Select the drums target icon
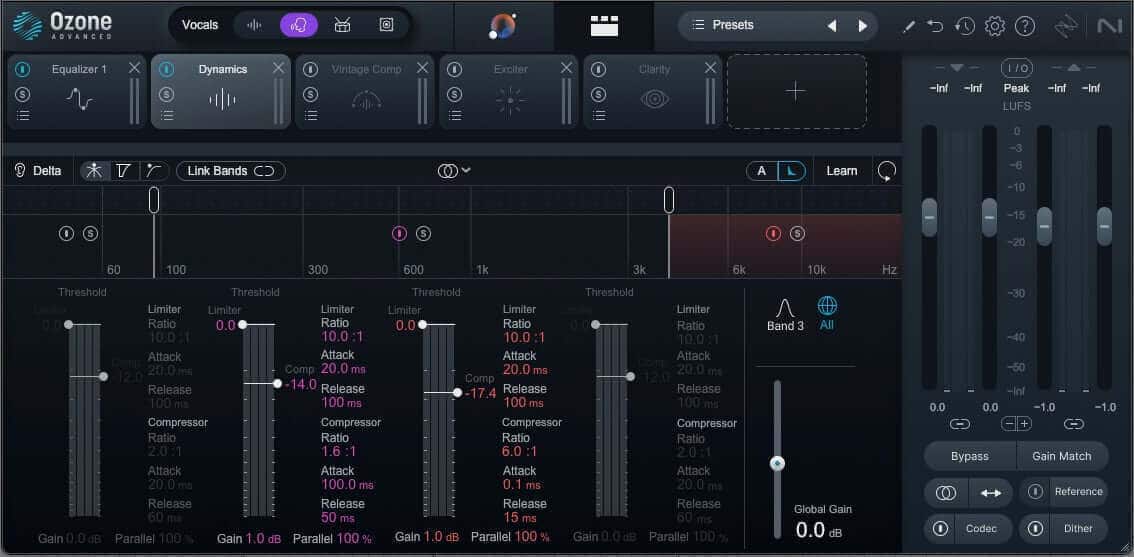Screen dimensions: 1134x557 coord(342,25)
